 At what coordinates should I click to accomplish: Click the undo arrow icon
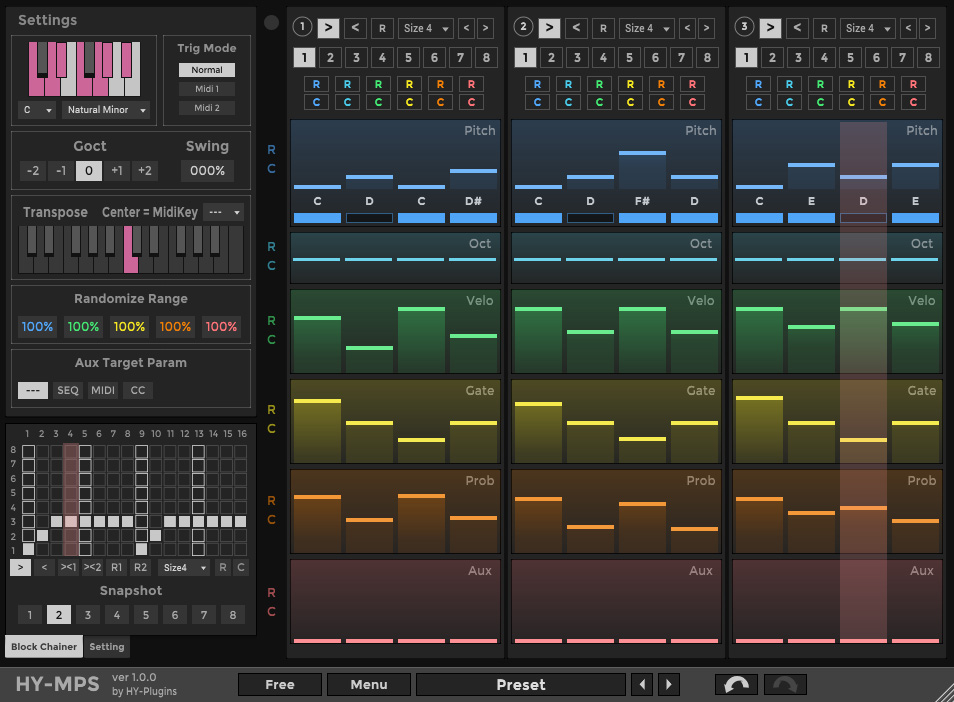click(736, 684)
